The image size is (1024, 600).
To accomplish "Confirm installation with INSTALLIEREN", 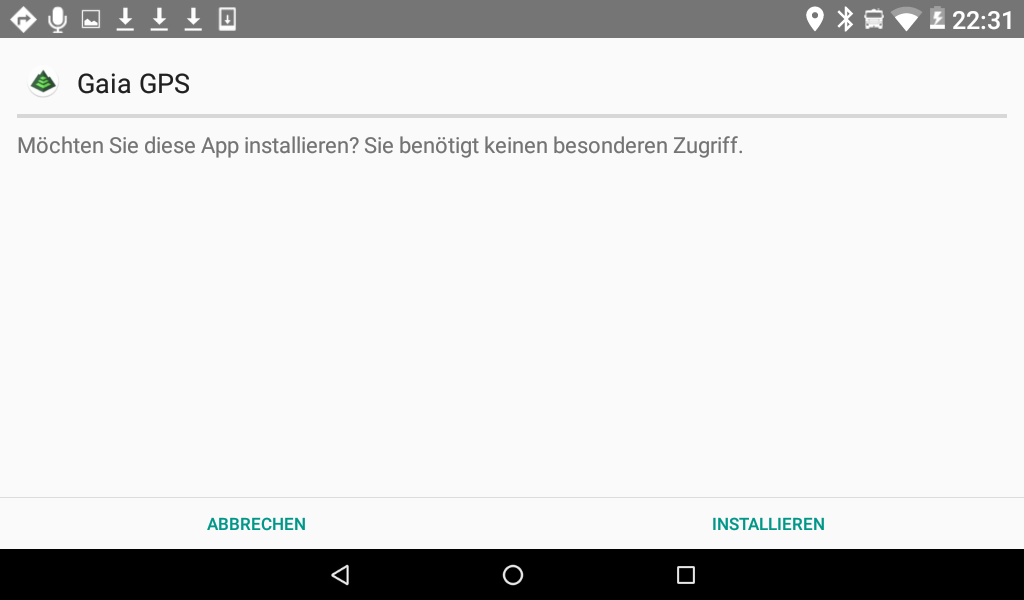I will [768, 524].
